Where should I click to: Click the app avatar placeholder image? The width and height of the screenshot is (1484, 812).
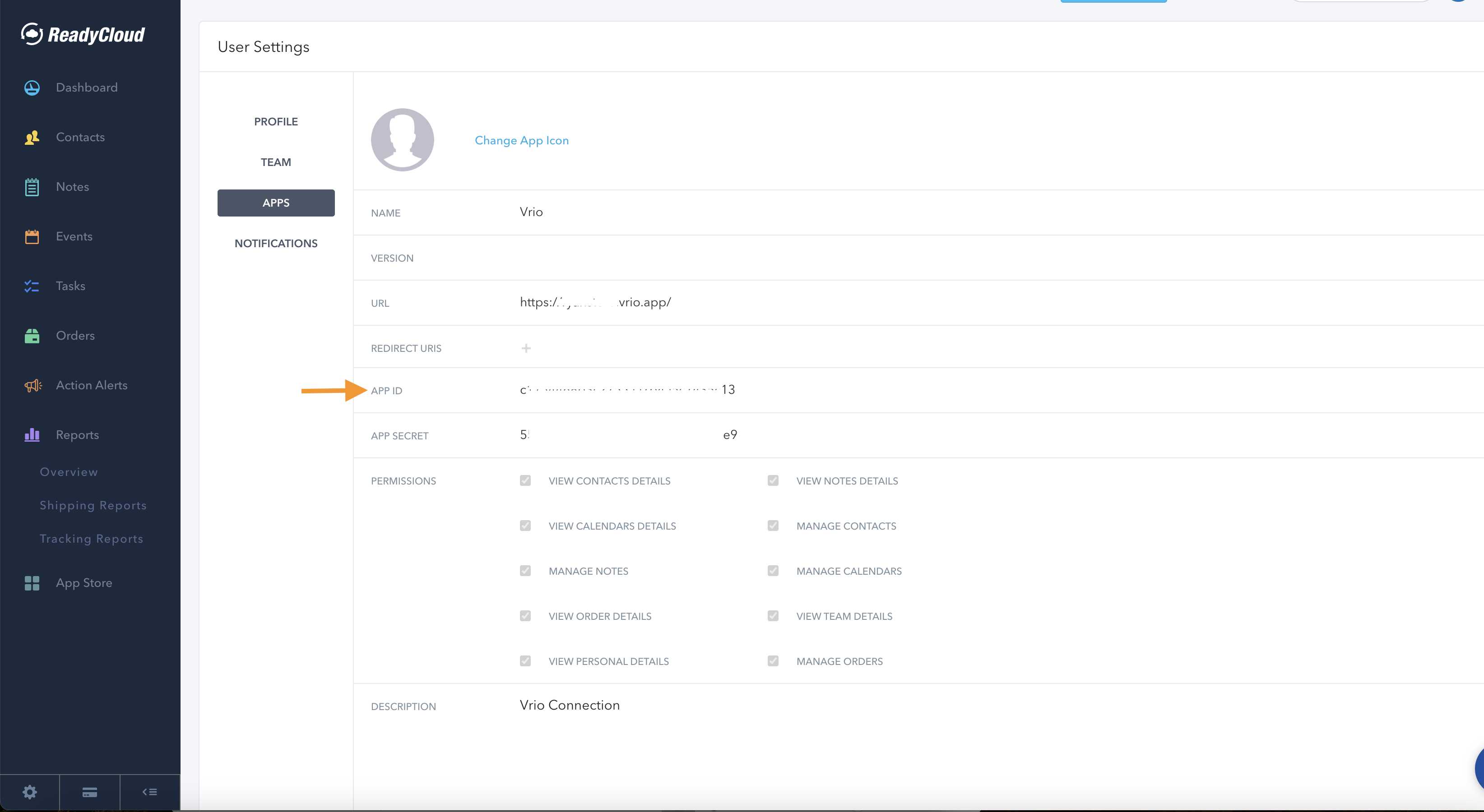coord(402,139)
